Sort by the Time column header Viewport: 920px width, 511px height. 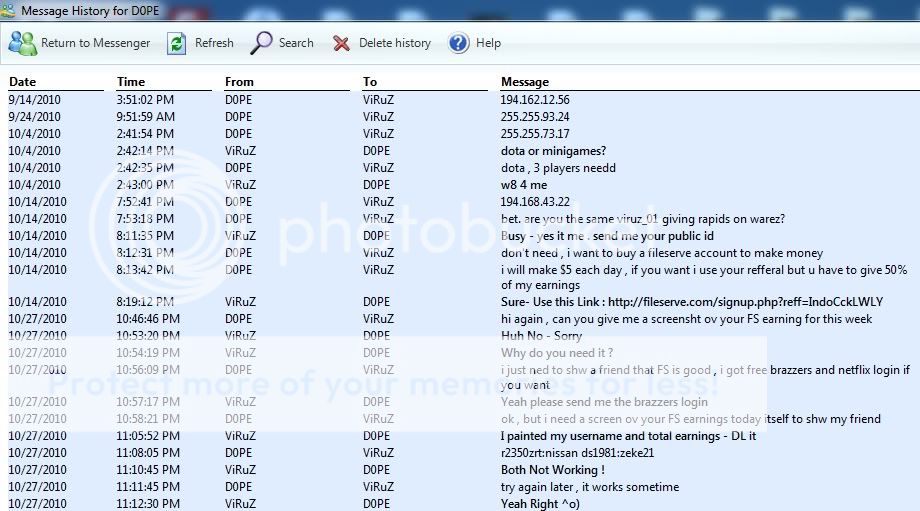(x=131, y=82)
